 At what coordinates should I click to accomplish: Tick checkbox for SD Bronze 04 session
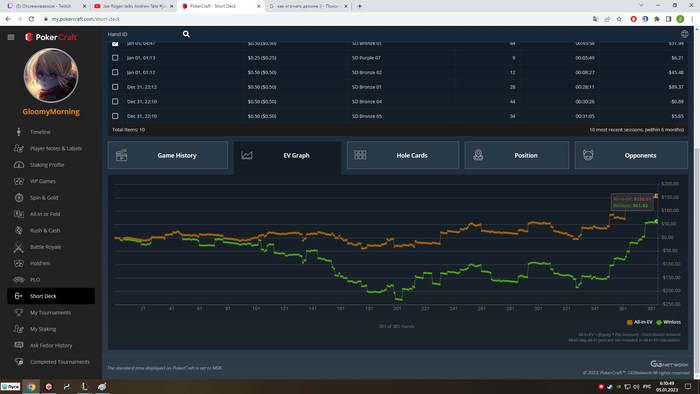point(115,102)
